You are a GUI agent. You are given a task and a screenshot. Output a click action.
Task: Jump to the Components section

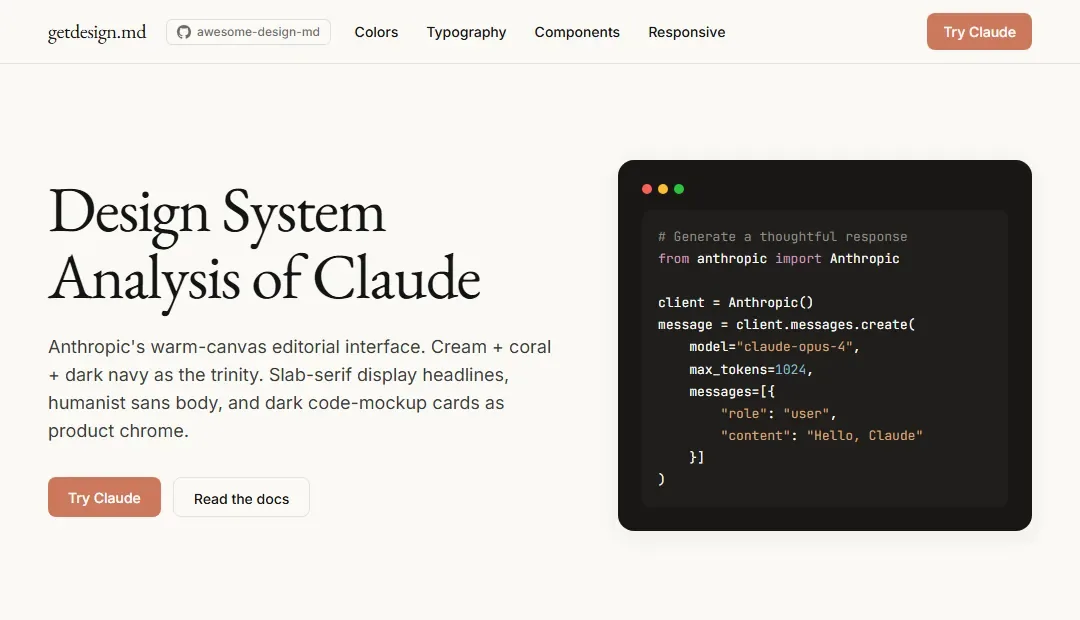coord(577,32)
